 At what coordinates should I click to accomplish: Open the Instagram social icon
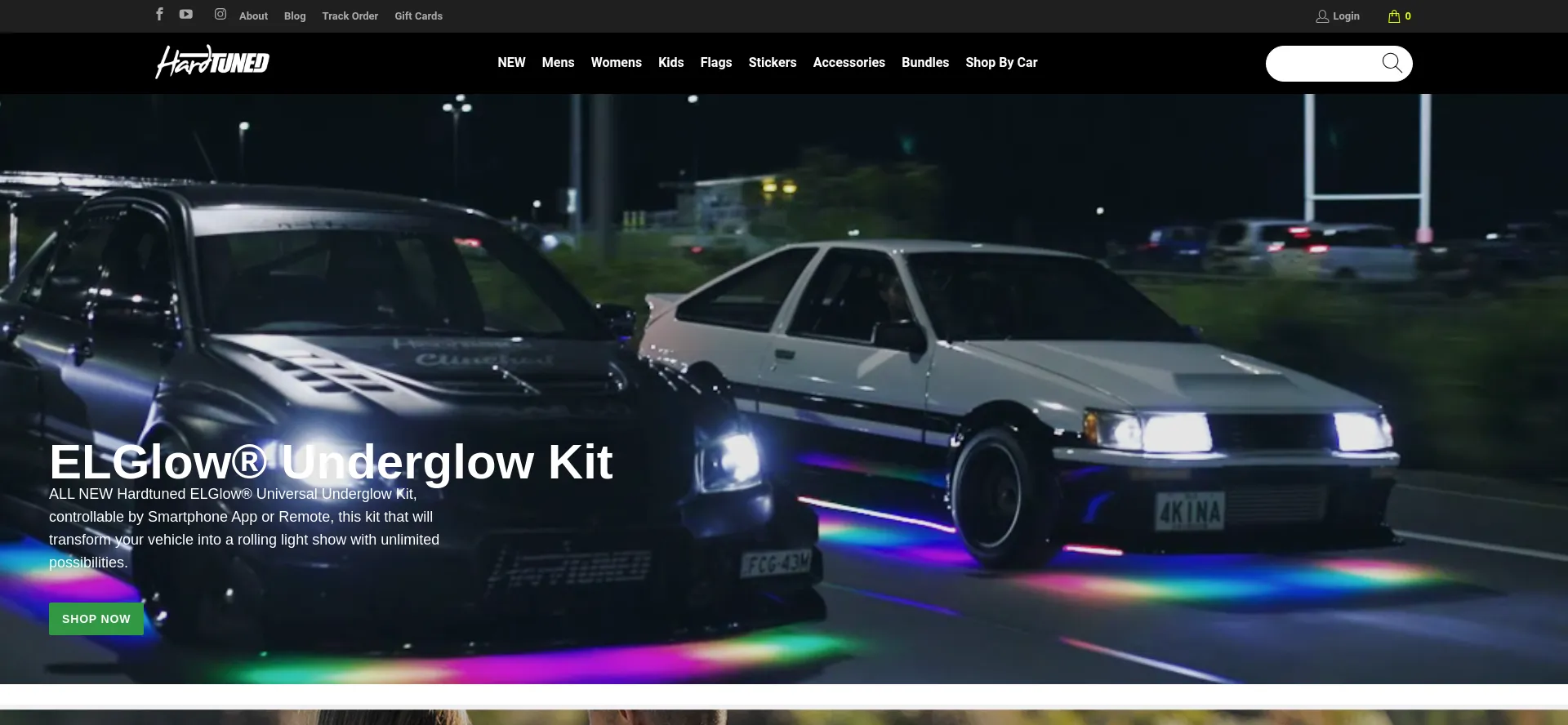pos(220,15)
